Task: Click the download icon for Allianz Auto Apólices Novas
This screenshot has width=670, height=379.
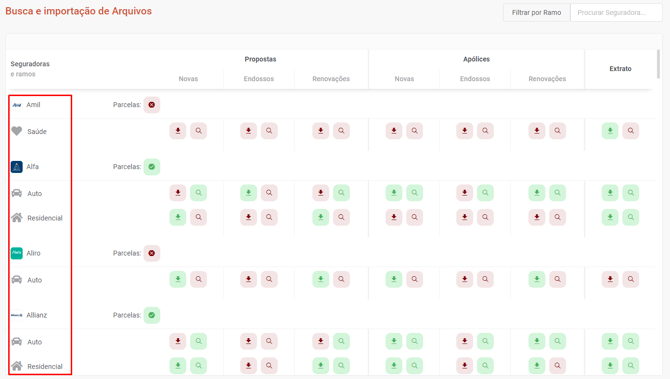Action: point(394,341)
